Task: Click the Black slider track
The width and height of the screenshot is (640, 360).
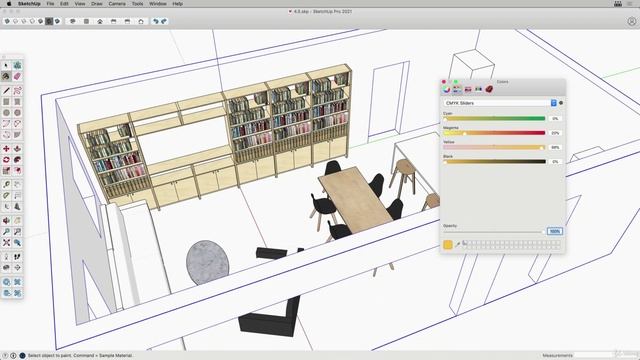Action: tap(494, 162)
